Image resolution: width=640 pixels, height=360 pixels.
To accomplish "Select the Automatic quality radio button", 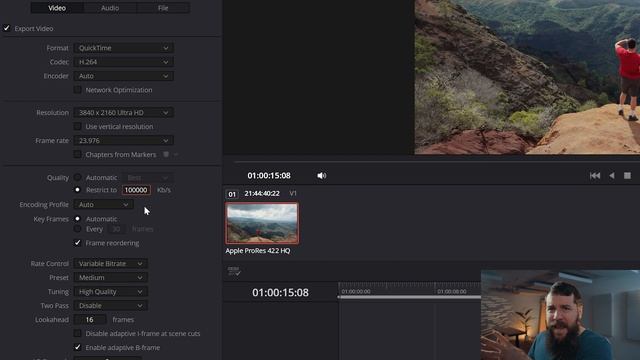I will click(78, 178).
